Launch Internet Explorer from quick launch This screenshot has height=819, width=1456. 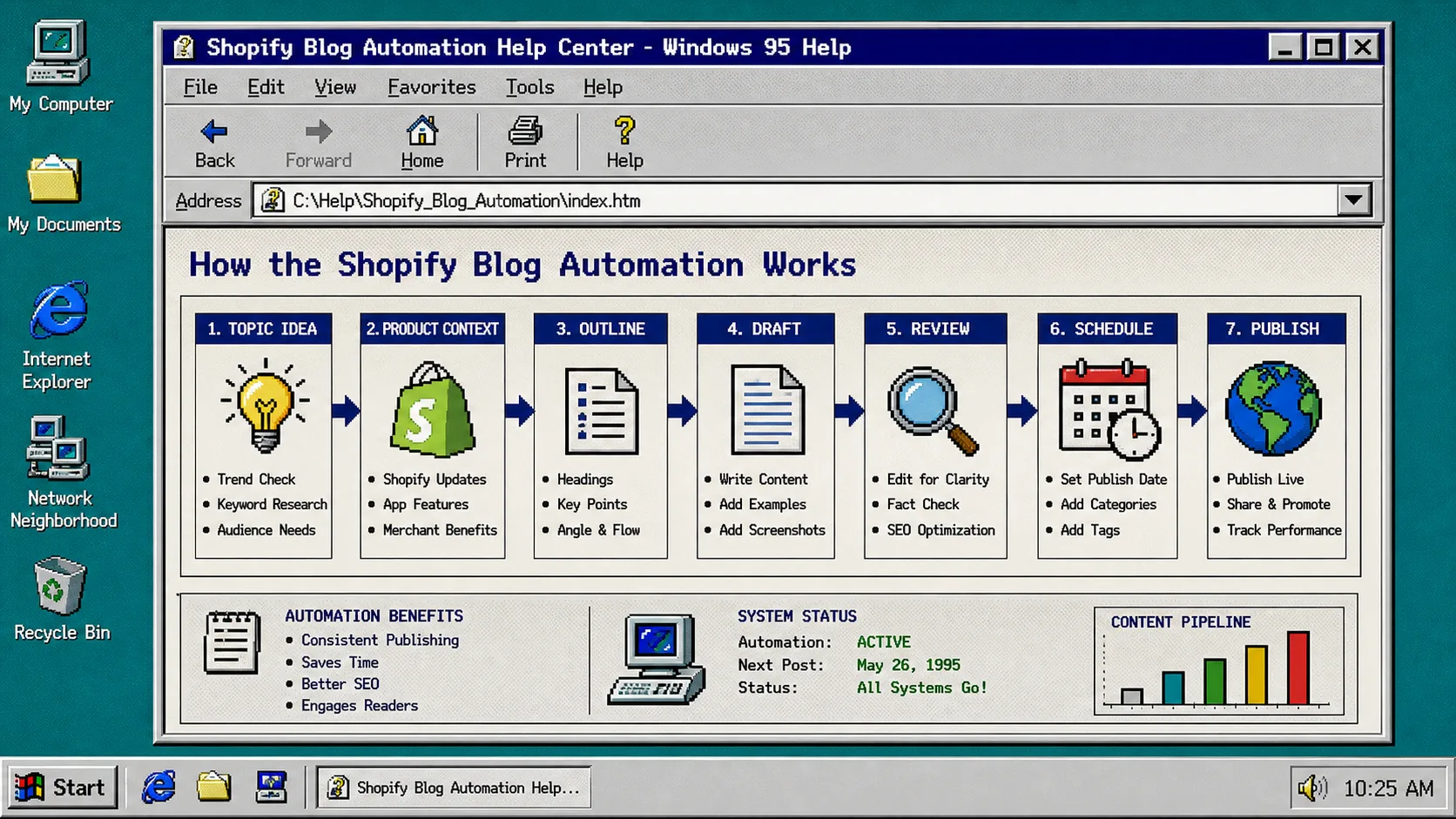coord(158,787)
